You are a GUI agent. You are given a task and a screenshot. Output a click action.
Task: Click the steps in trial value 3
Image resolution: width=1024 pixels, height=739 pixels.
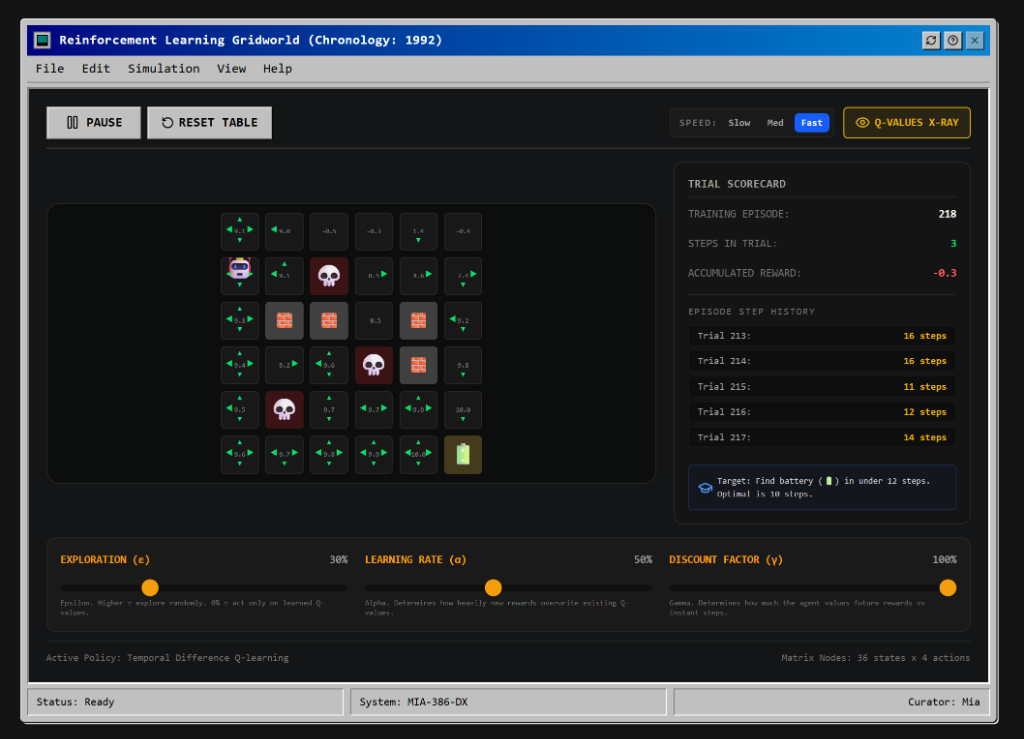point(953,244)
